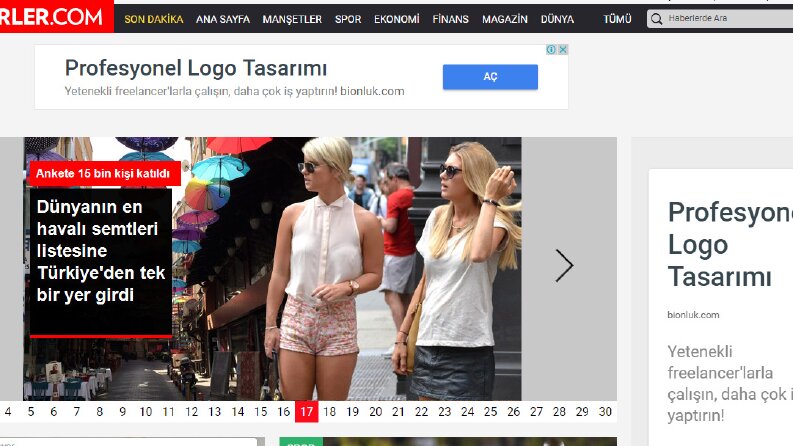Open Profesyonel Logo Tasarımı banner ad title
793x446 pixels.
tap(196, 68)
